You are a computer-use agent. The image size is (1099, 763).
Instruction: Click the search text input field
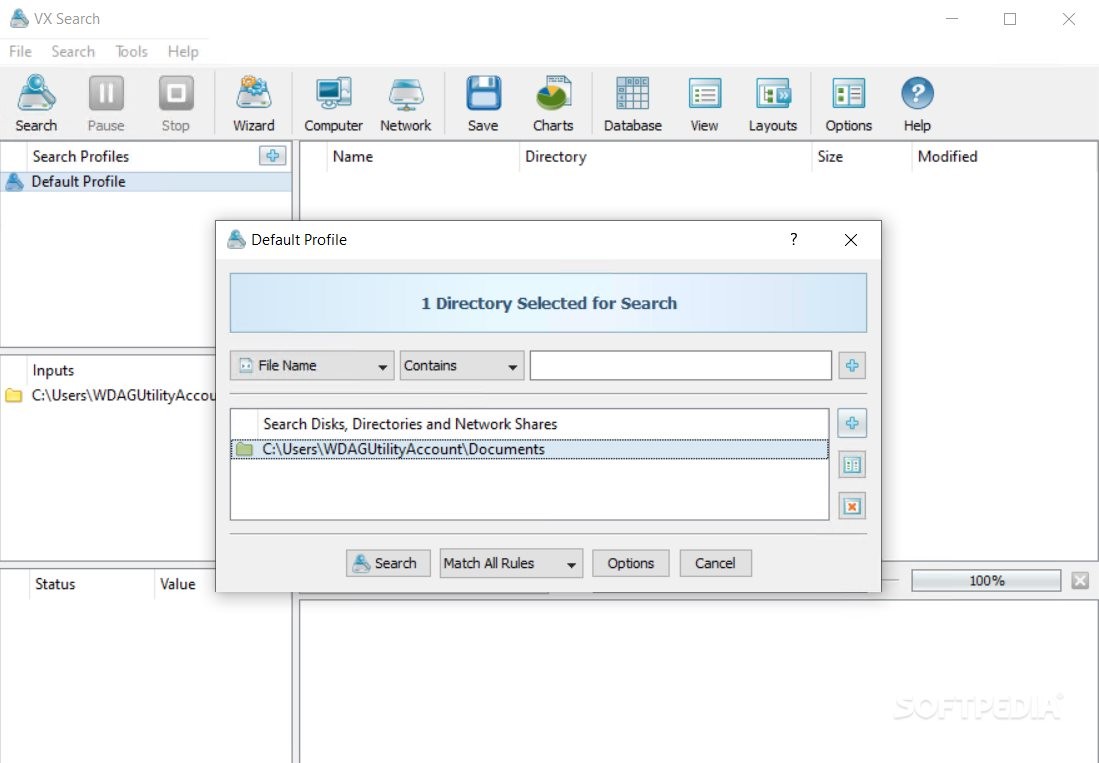(x=681, y=366)
